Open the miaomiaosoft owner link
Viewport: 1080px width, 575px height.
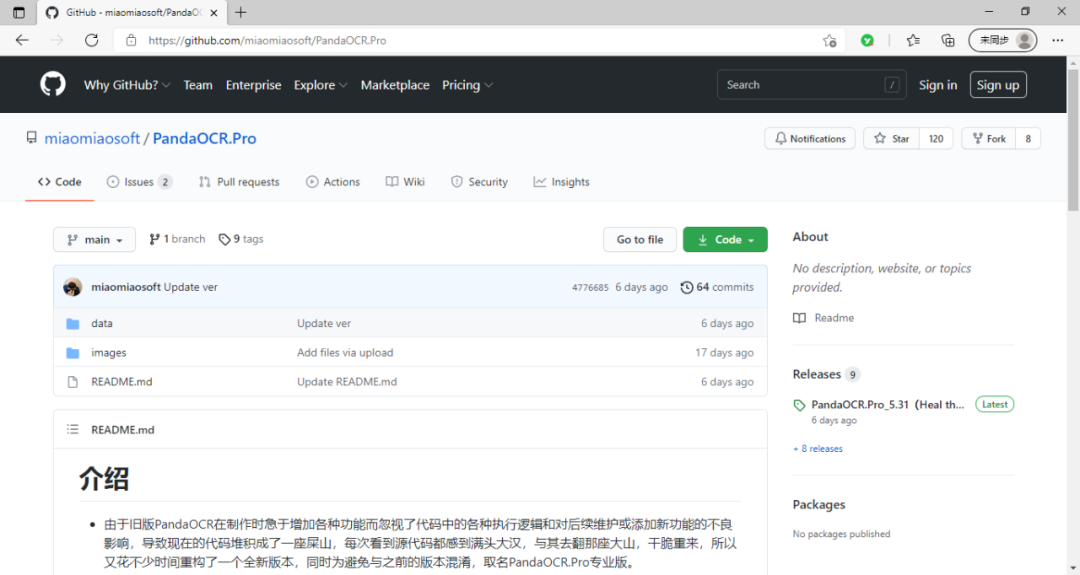click(92, 138)
